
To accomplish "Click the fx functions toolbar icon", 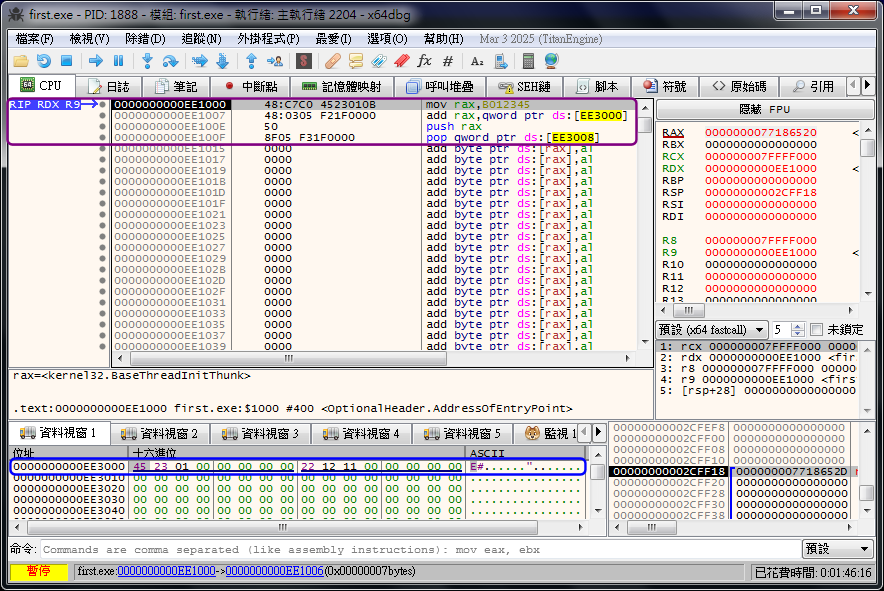I will click(x=424, y=61).
